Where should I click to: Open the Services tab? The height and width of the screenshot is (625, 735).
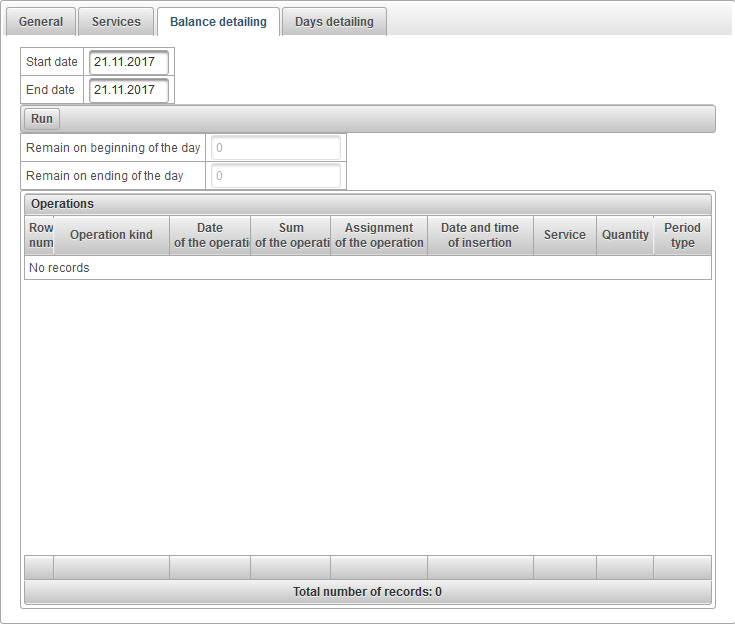tap(116, 21)
